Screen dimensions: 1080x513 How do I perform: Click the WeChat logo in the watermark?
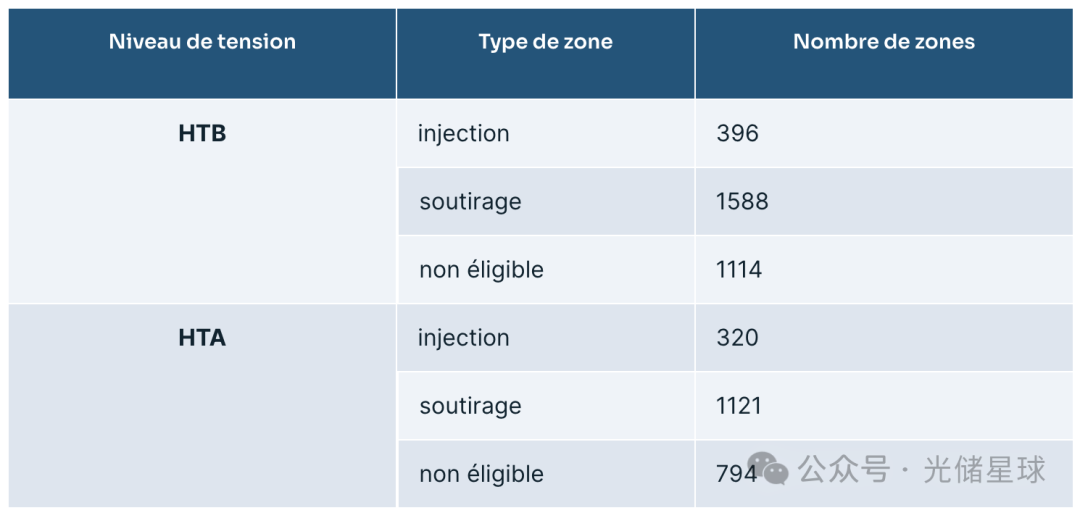coord(768,468)
